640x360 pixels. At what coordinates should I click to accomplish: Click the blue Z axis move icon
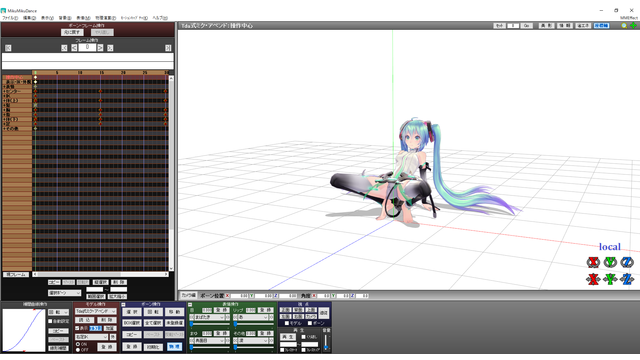pyautogui.click(x=627, y=279)
